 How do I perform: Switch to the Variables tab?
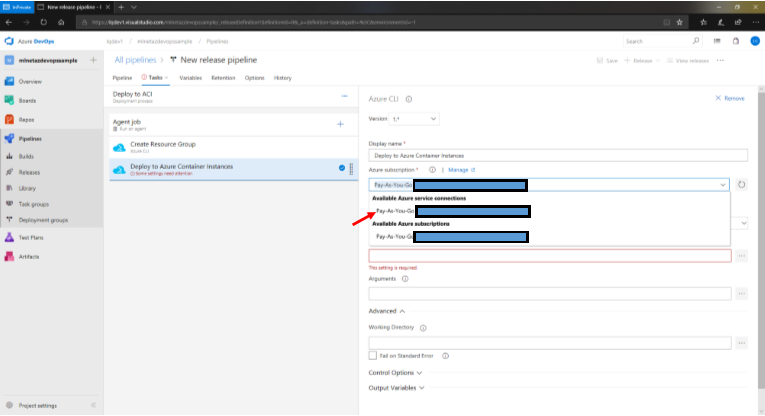point(190,77)
